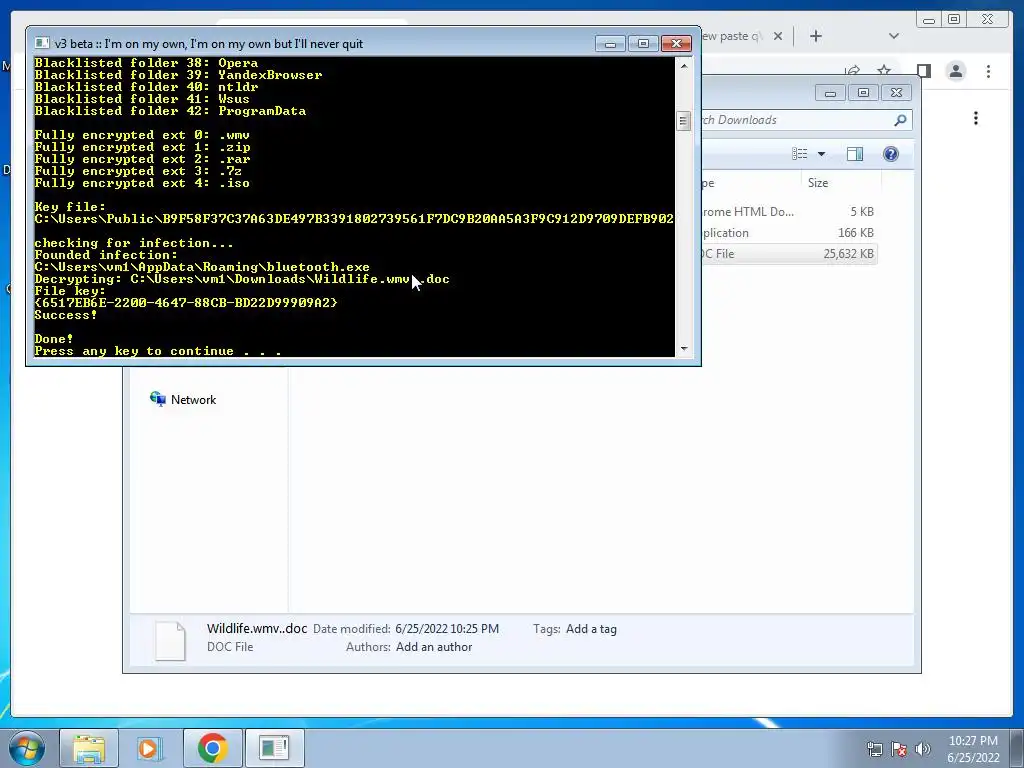Click the Wildlife.wmv..doc file icon in details pane

170,641
